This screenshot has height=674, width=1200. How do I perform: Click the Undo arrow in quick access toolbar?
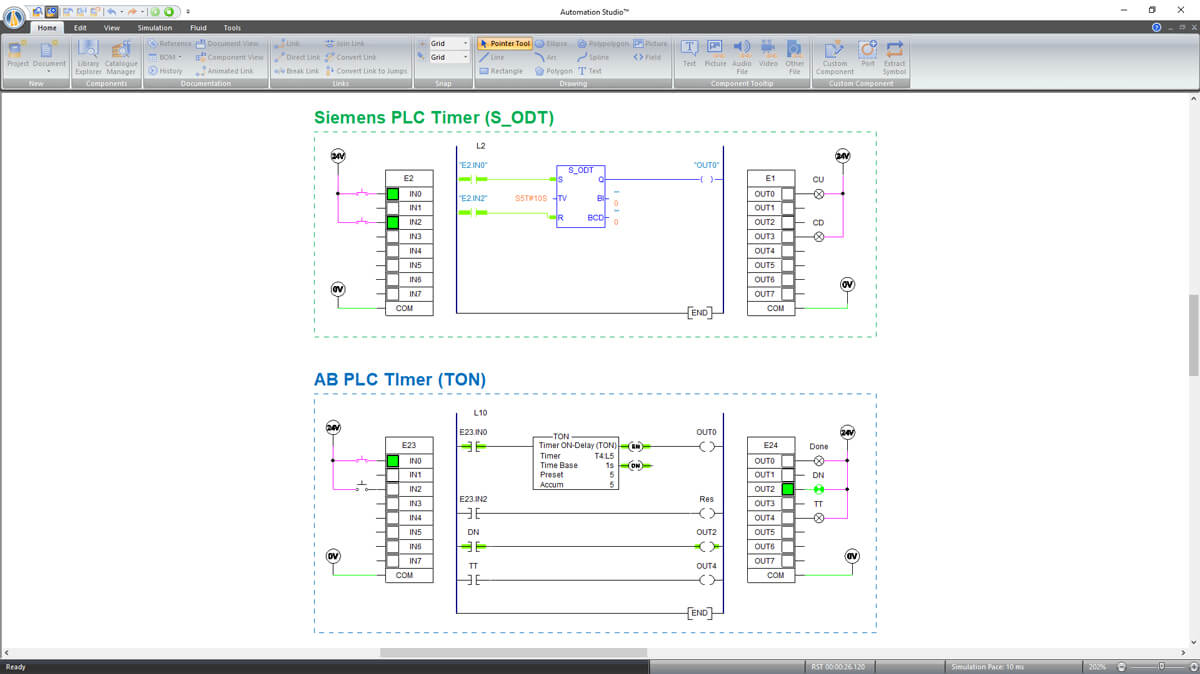(112, 11)
